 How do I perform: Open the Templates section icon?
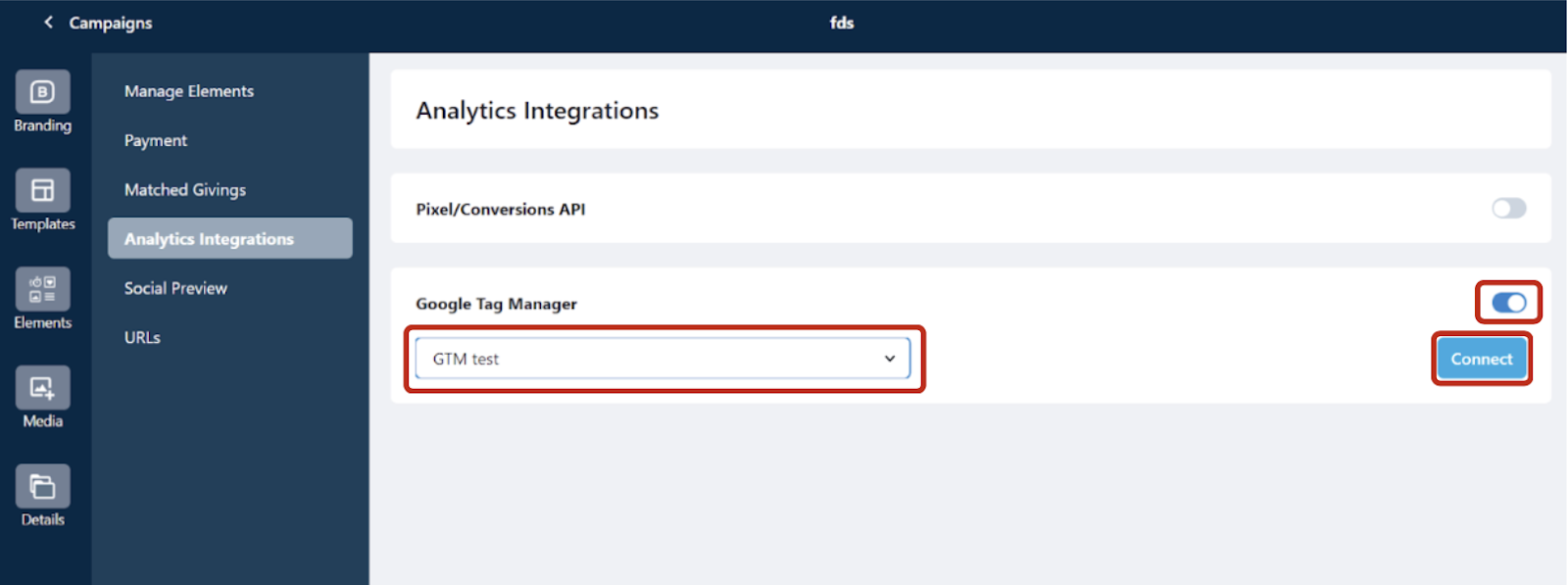tap(42, 190)
